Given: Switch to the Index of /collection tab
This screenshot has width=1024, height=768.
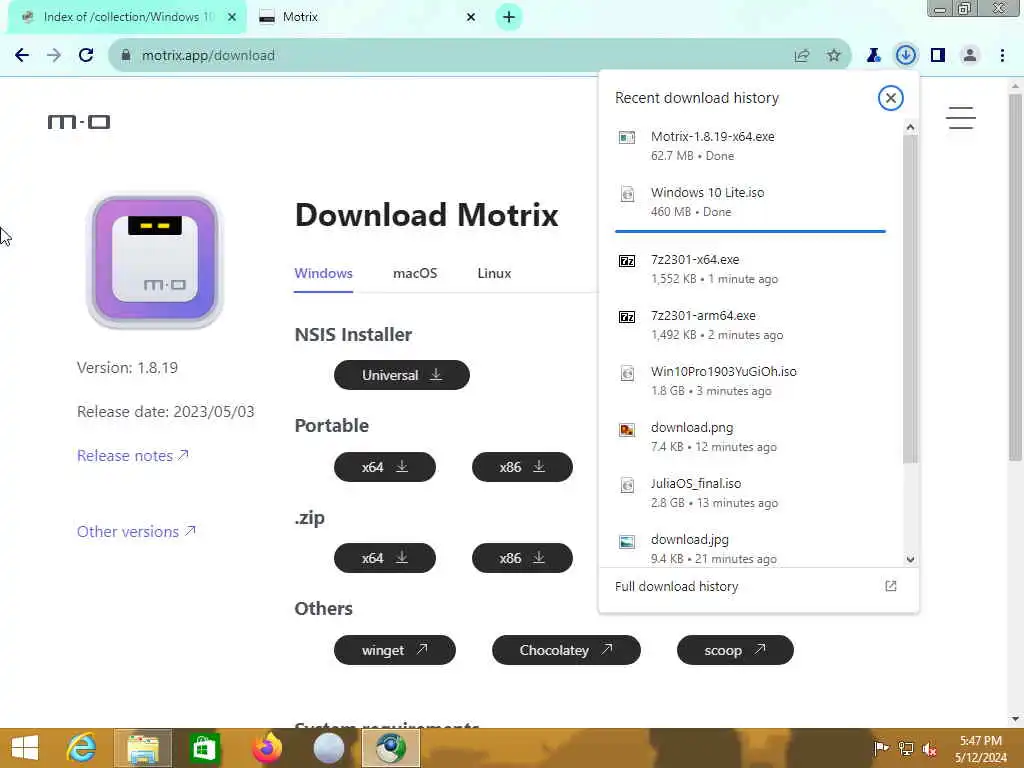Looking at the screenshot, I should pos(128,17).
